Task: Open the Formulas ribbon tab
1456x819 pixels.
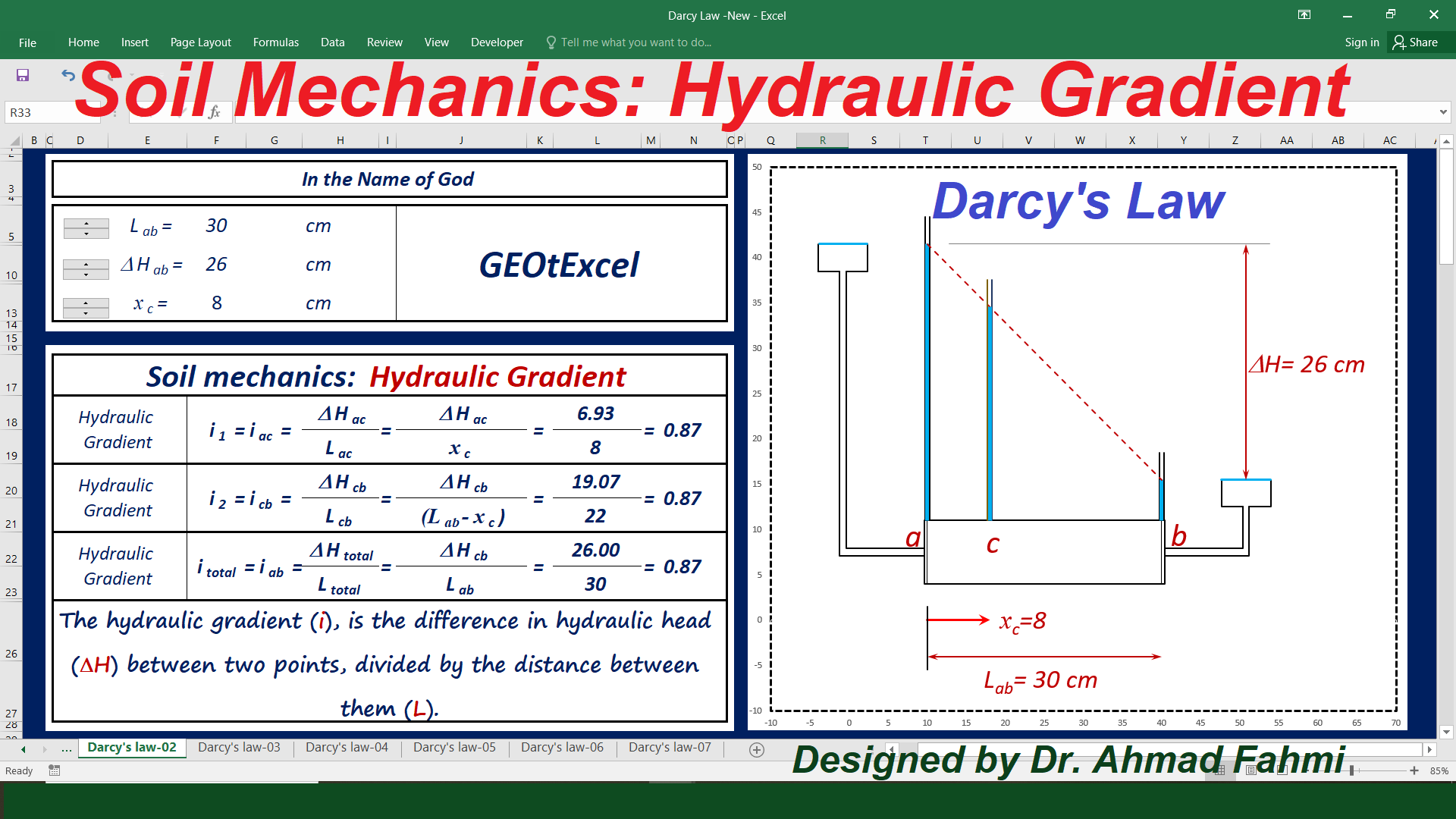Action: (x=276, y=42)
